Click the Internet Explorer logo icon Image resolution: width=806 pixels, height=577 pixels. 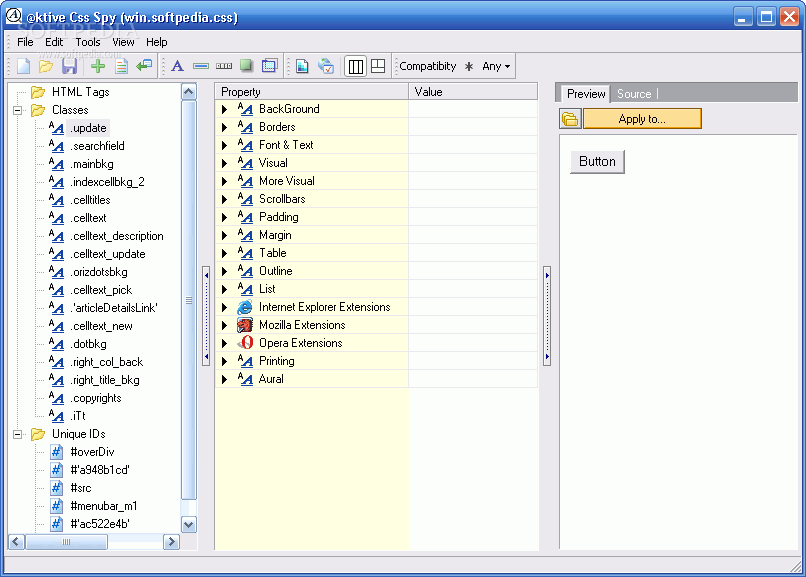click(x=245, y=307)
